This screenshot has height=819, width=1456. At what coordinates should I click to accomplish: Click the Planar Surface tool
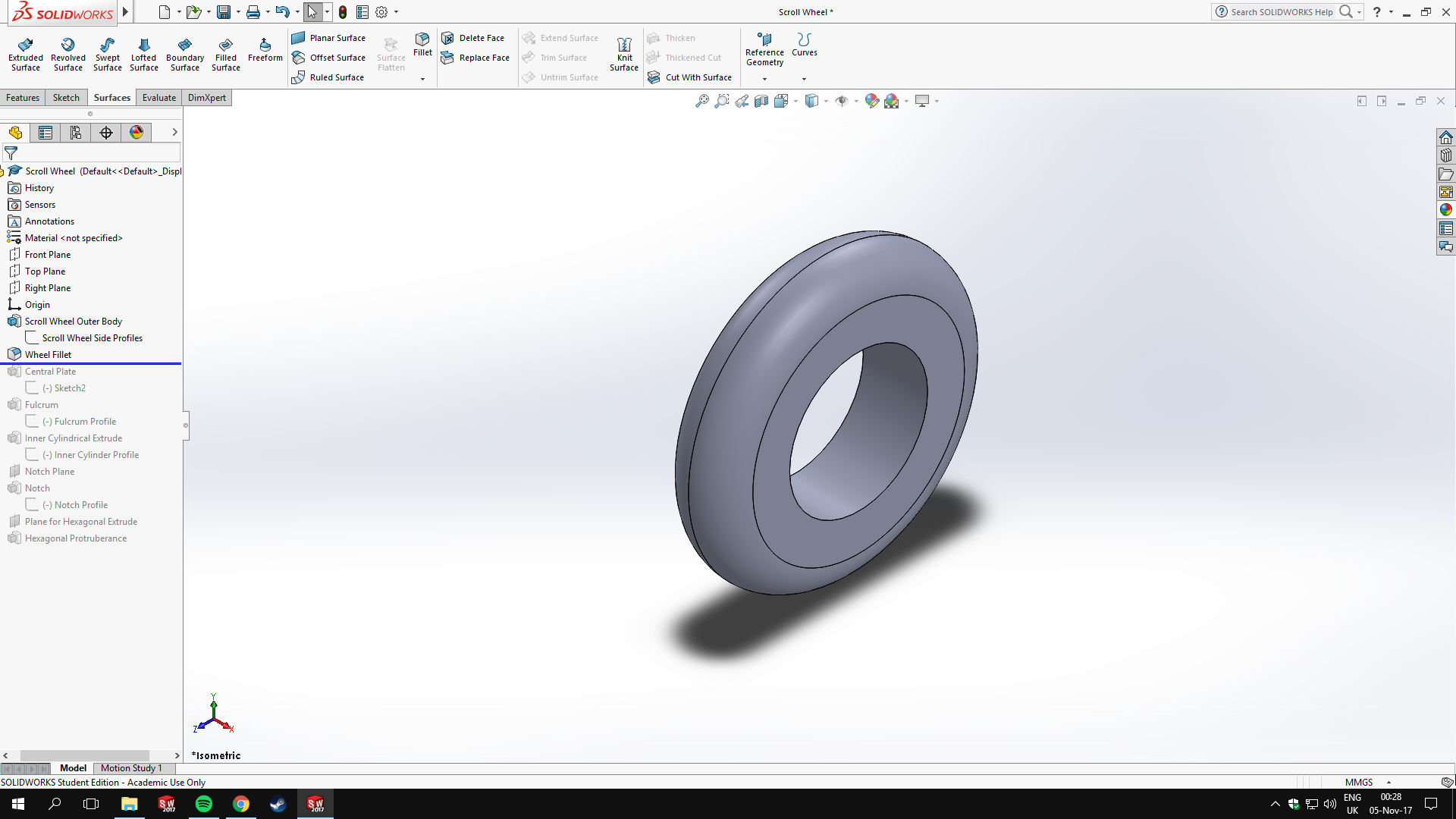[x=328, y=38]
